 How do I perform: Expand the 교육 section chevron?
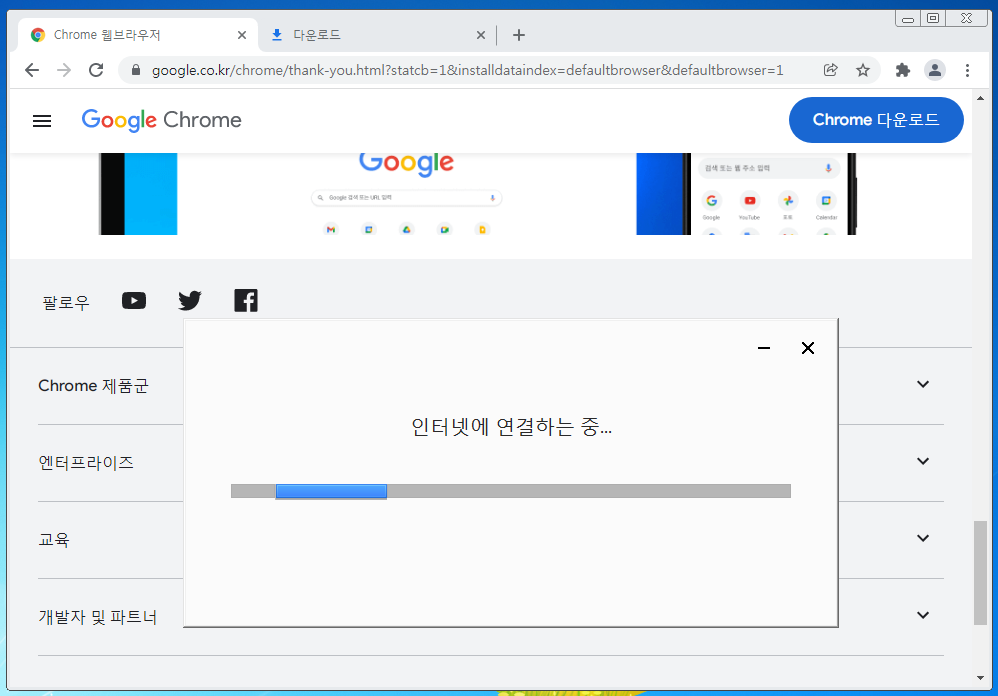tap(923, 538)
